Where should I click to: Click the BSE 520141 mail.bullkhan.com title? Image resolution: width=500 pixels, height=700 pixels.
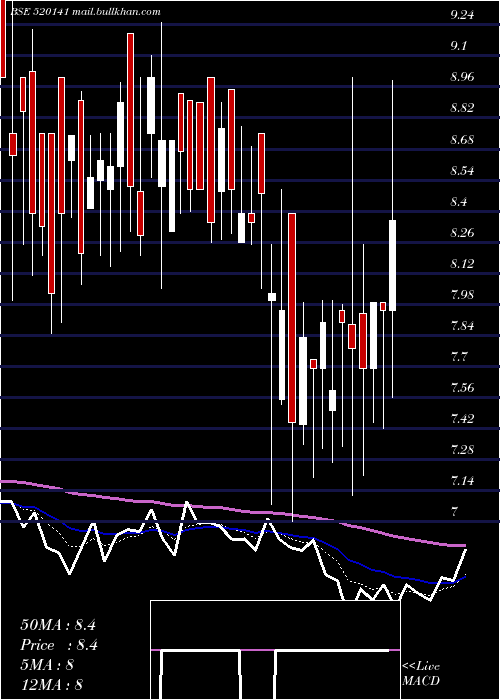(x=84, y=12)
